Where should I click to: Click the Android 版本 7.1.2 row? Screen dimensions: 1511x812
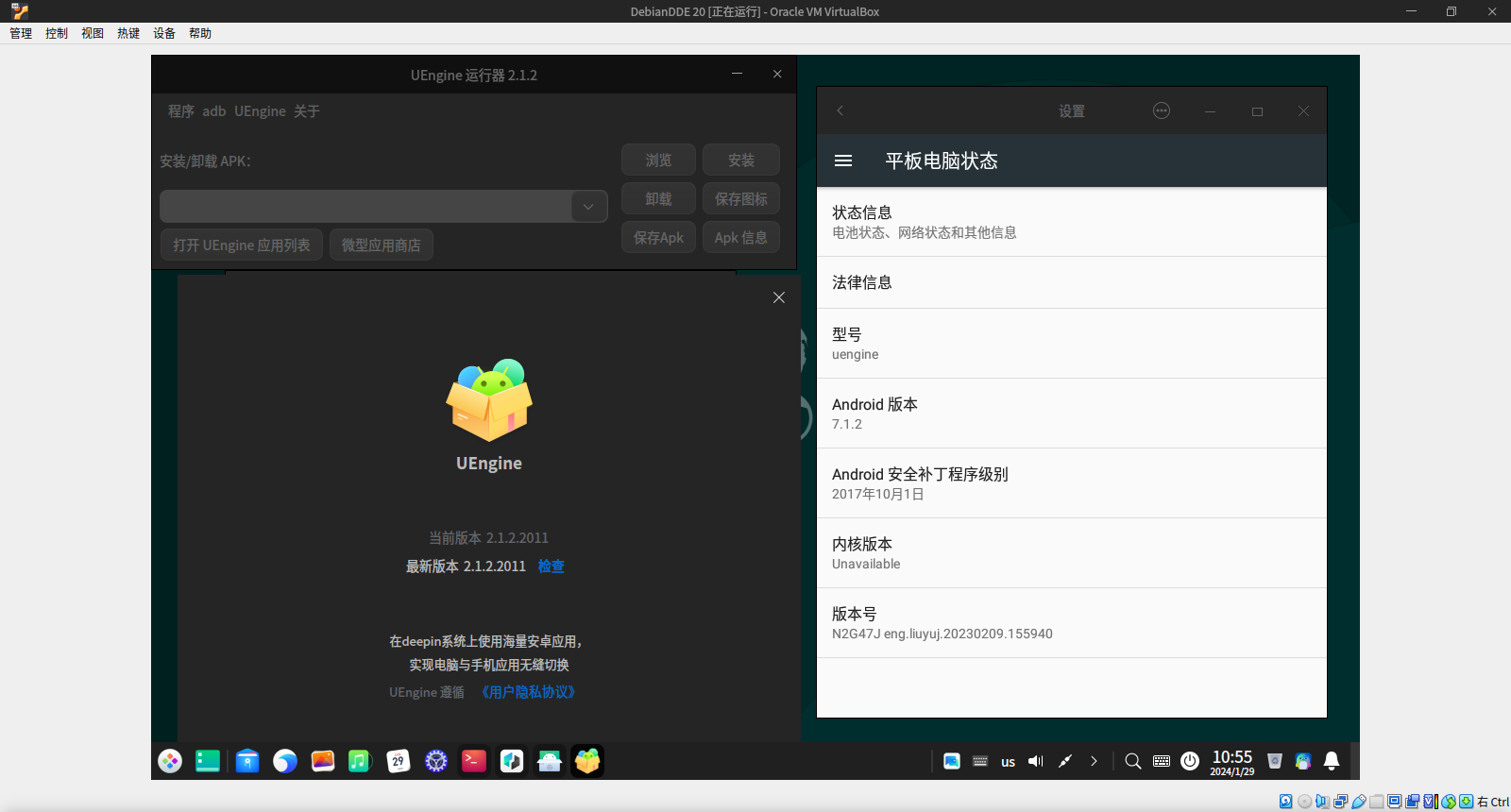click(1072, 414)
